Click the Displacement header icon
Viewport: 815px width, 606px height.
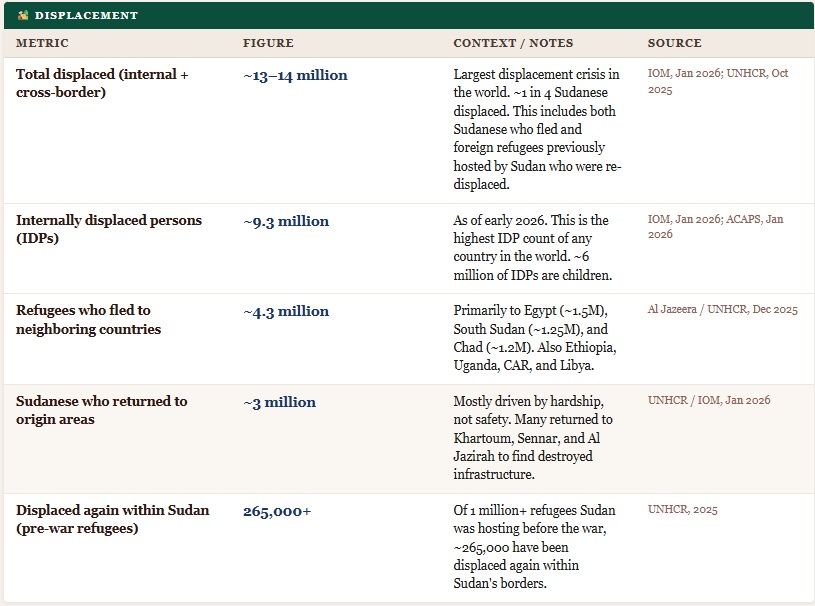point(23,16)
